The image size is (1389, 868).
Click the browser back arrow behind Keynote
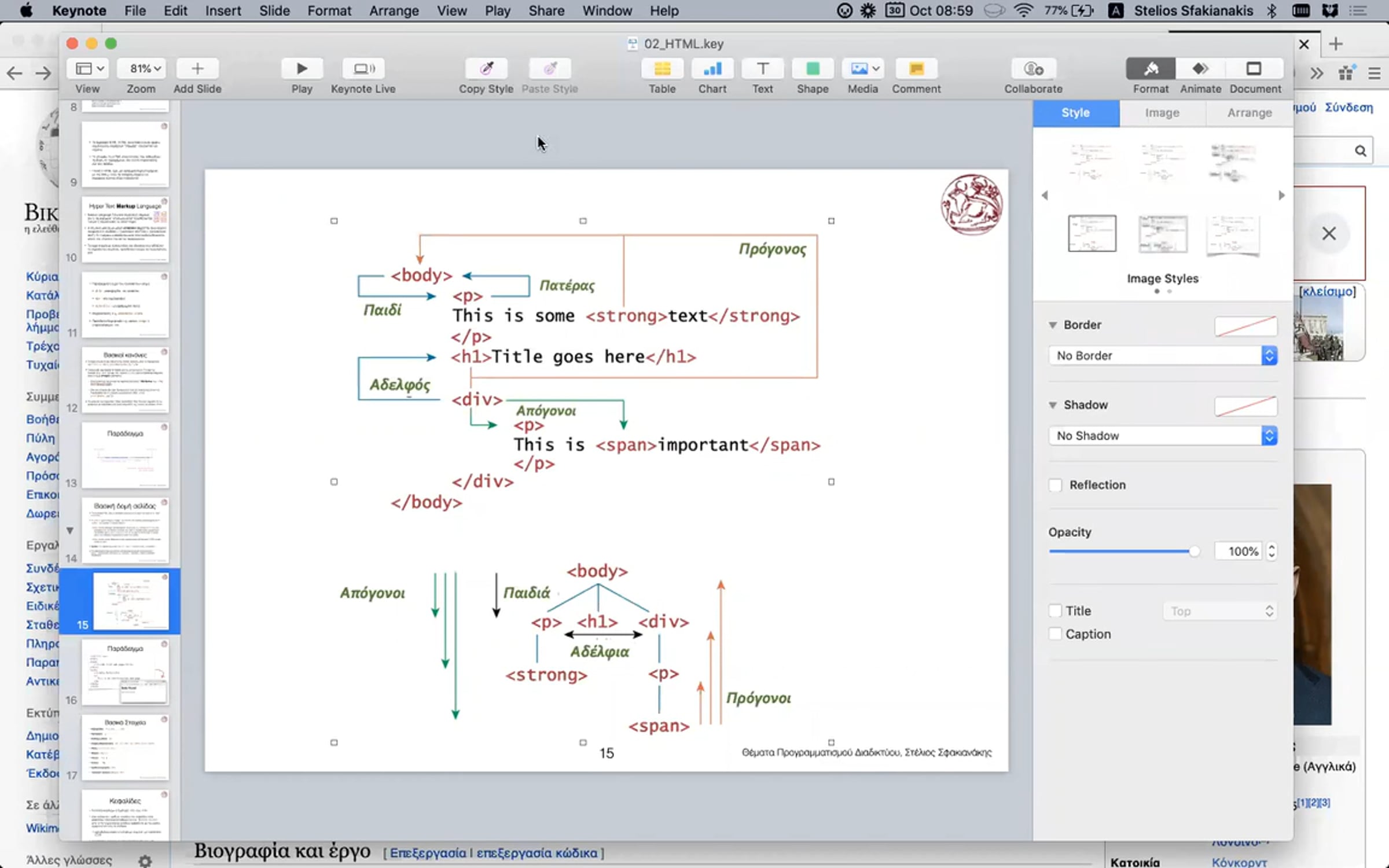(x=14, y=73)
